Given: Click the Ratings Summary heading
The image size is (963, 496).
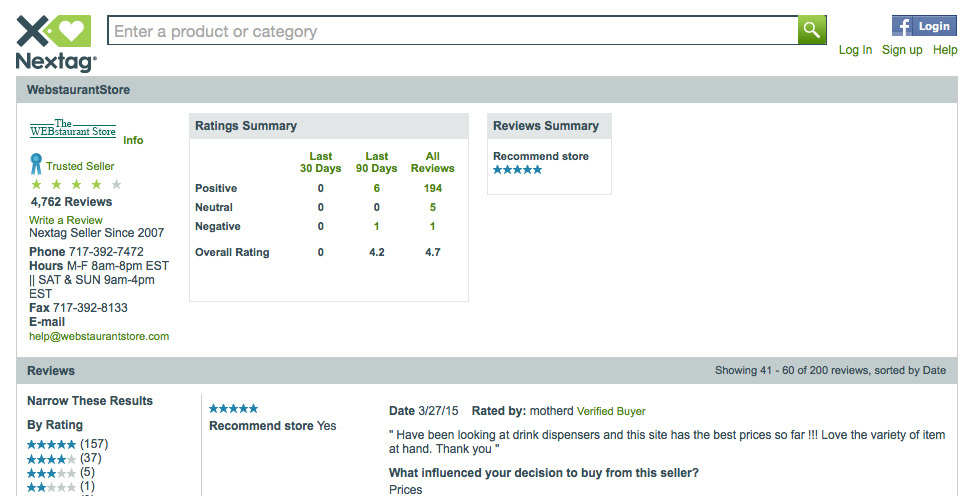Looking at the screenshot, I should tap(246, 126).
